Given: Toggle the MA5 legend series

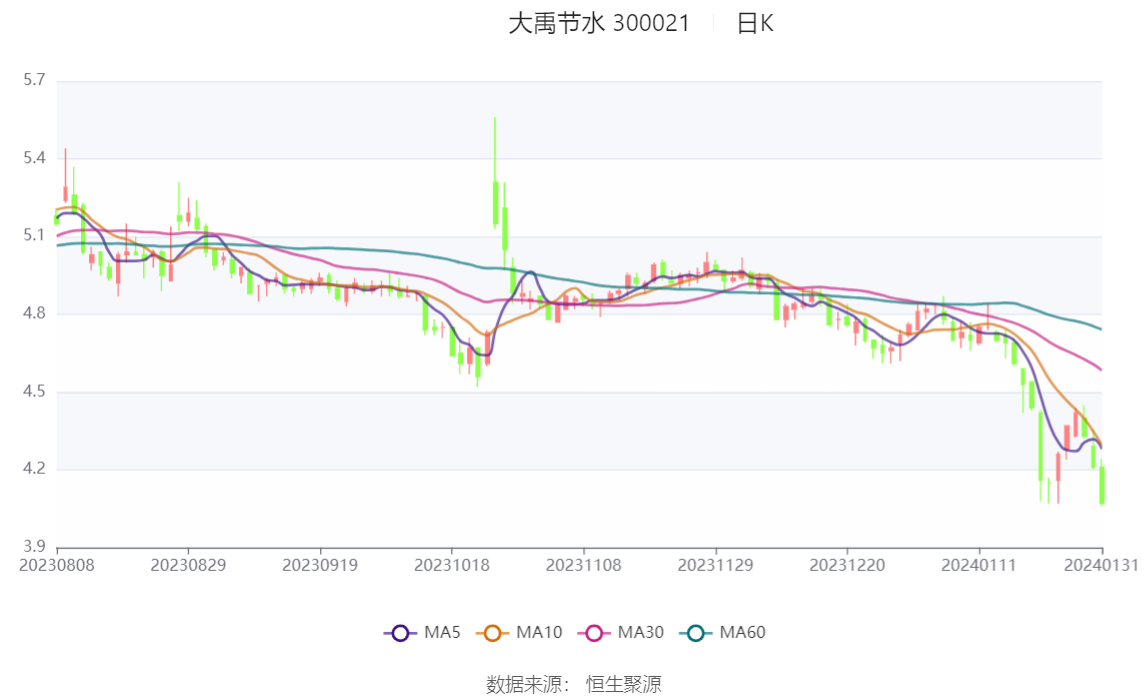Looking at the screenshot, I should click(x=422, y=632).
